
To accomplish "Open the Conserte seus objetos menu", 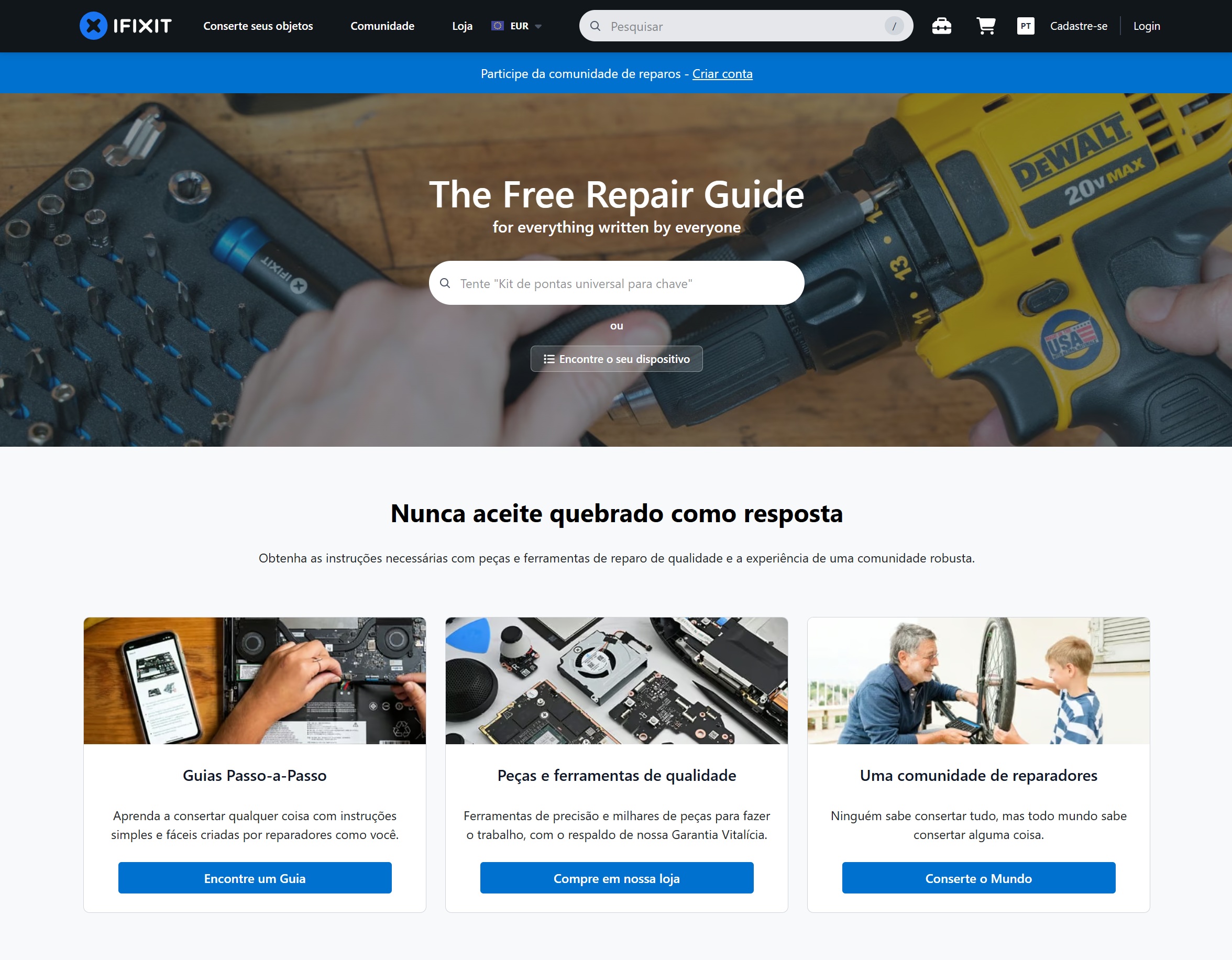I will coord(258,26).
